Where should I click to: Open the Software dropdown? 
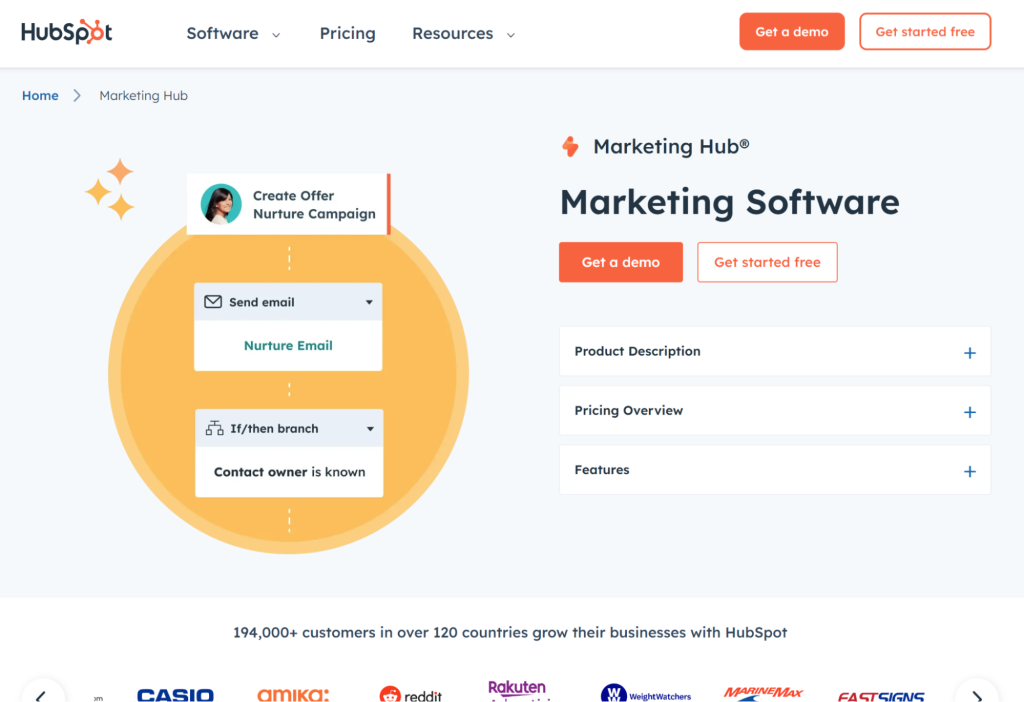point(232,33)
